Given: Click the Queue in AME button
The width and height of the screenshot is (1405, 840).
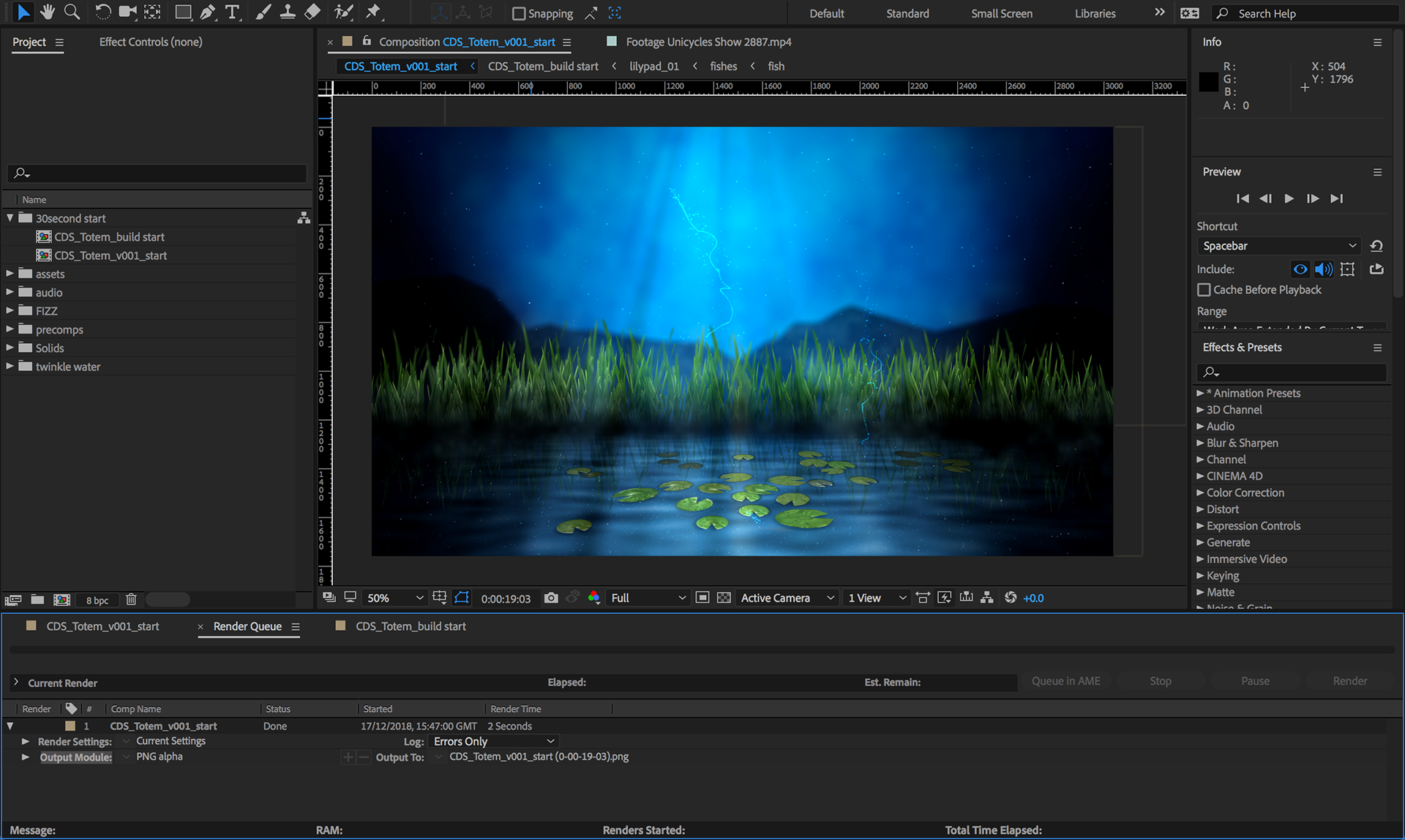Looking at the screenshot, I should (x=1065, y=681).
